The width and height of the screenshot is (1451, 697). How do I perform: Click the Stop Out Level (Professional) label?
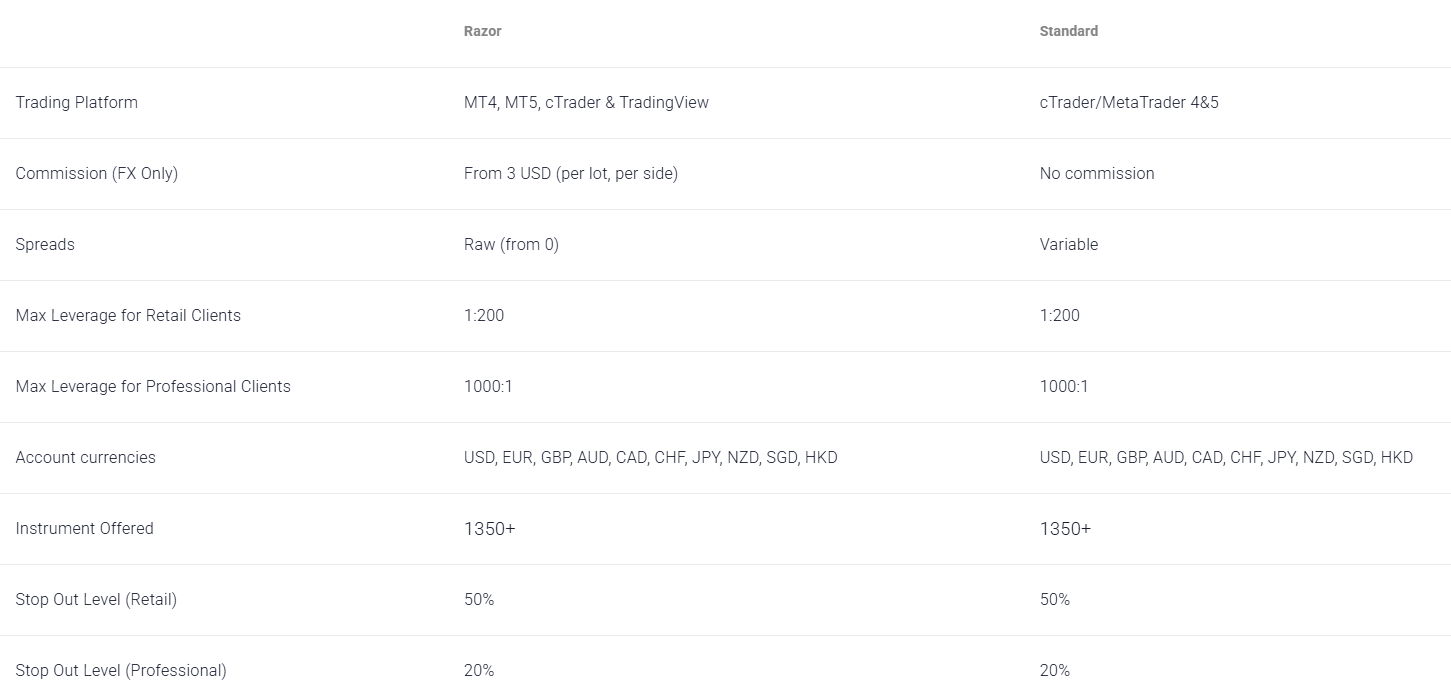(x=121, y=670)
